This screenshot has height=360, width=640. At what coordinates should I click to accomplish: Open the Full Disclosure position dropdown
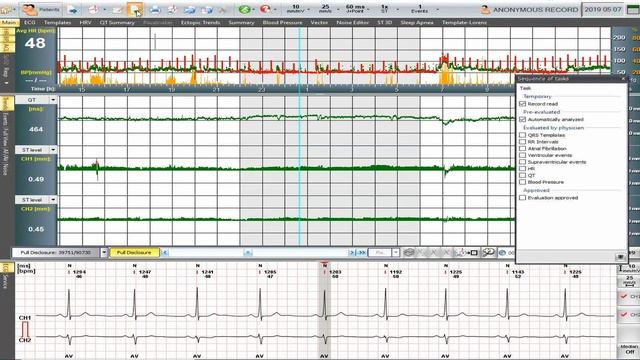[x=104, y=253]
